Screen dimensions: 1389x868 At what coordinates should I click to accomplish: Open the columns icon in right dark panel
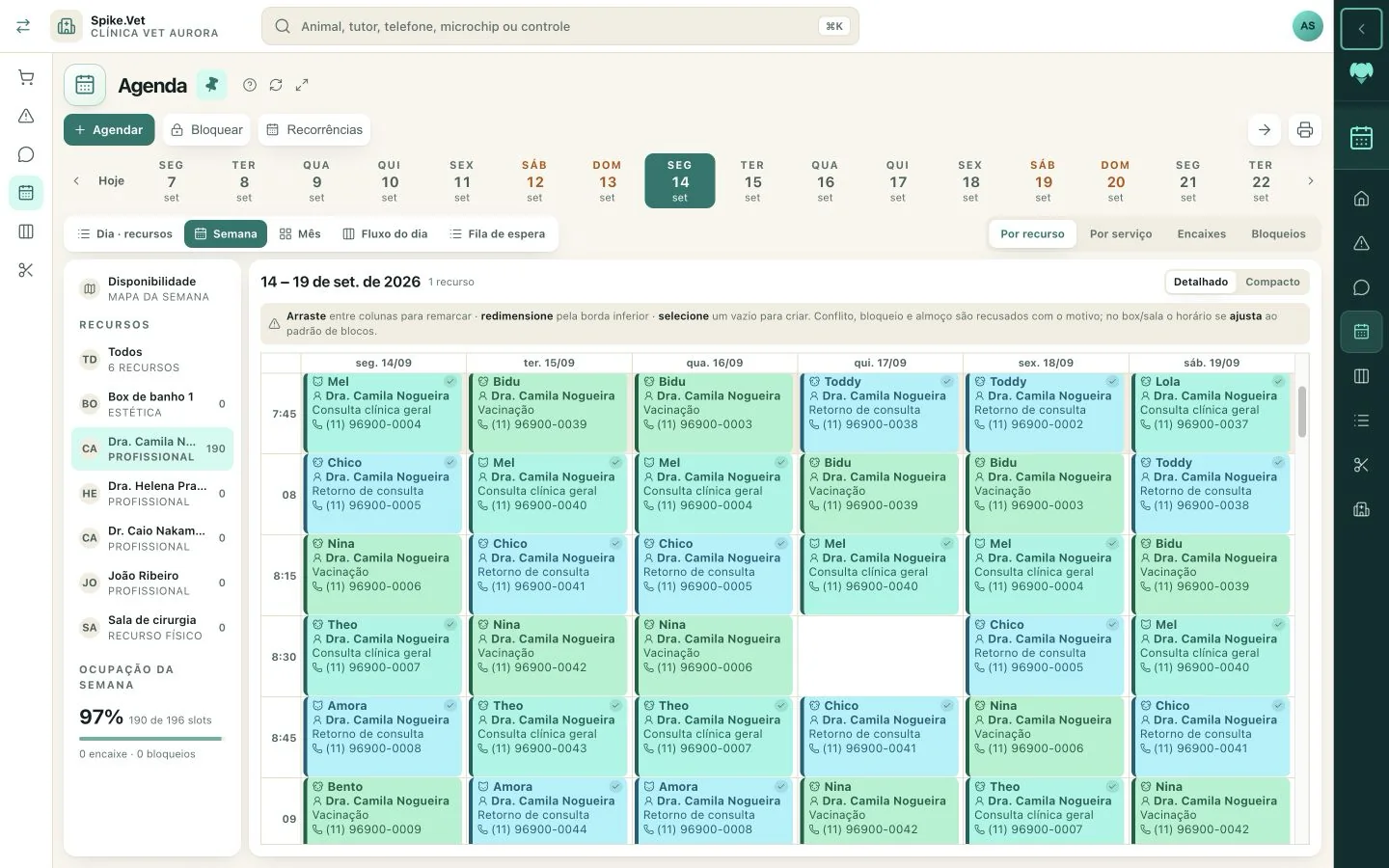pos(1361,376)
